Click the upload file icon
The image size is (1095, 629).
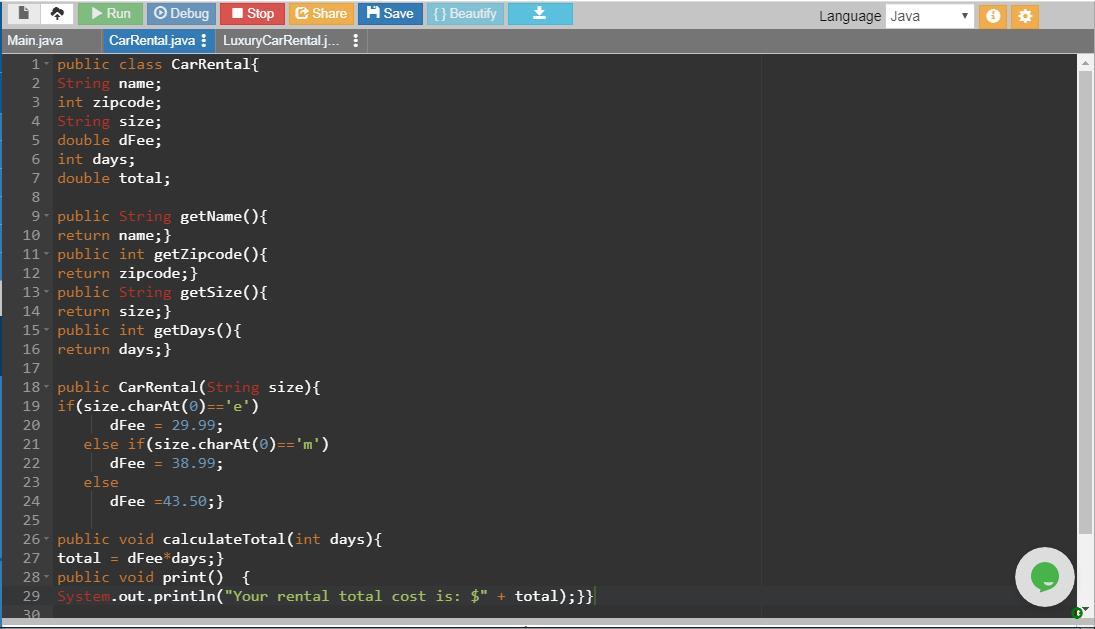(x=57, y=13)
